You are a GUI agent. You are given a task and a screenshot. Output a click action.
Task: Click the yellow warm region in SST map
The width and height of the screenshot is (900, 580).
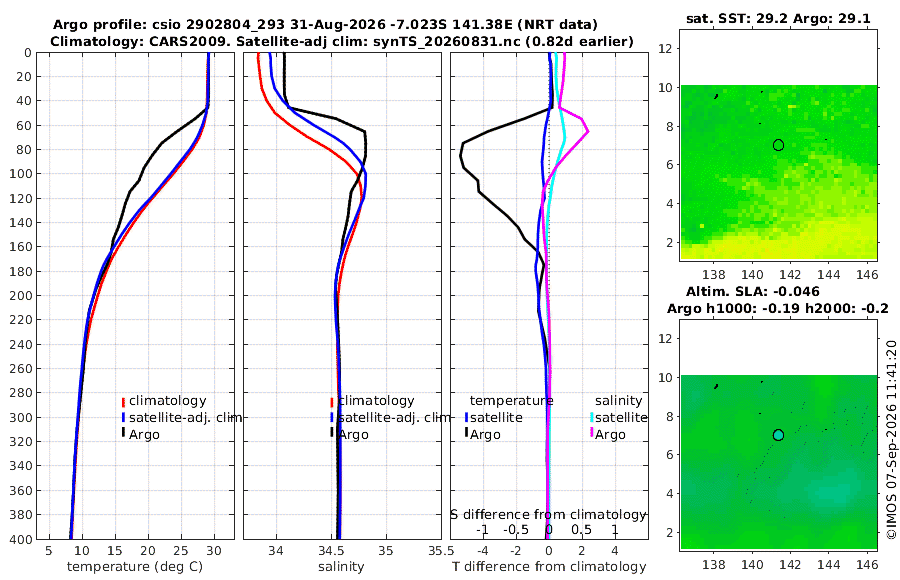coord(804,244)
